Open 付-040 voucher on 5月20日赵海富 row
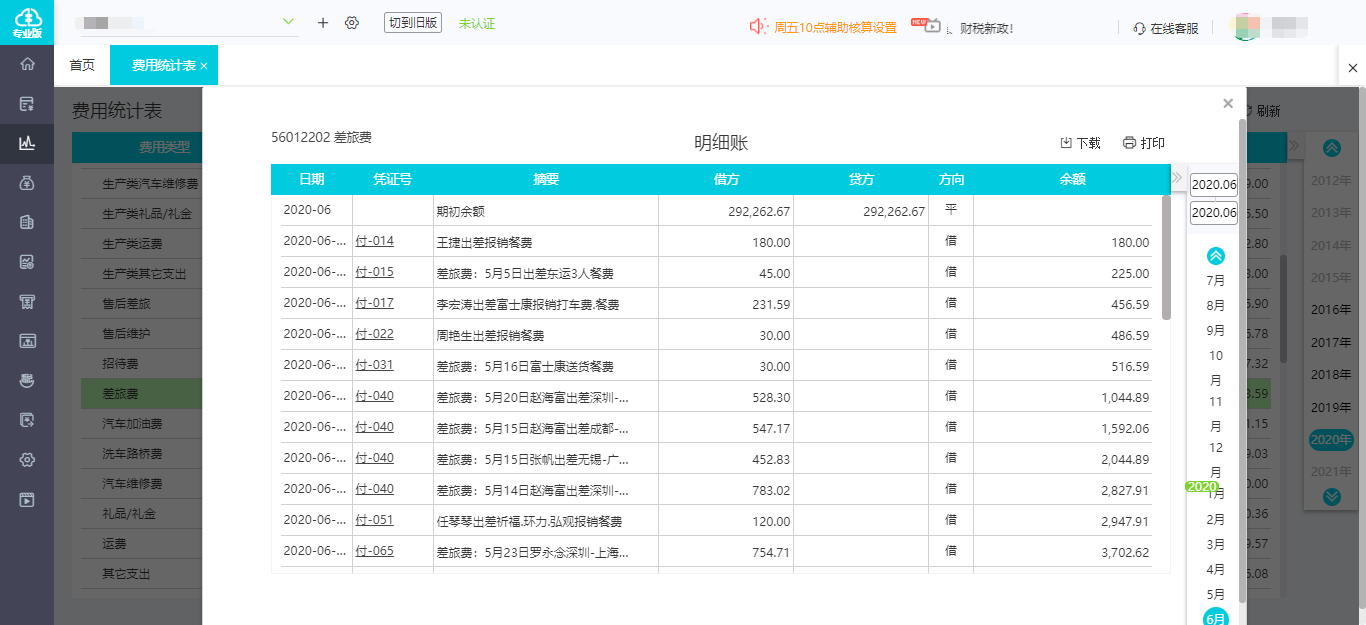Screen dimensions: 1366x625 375,396
